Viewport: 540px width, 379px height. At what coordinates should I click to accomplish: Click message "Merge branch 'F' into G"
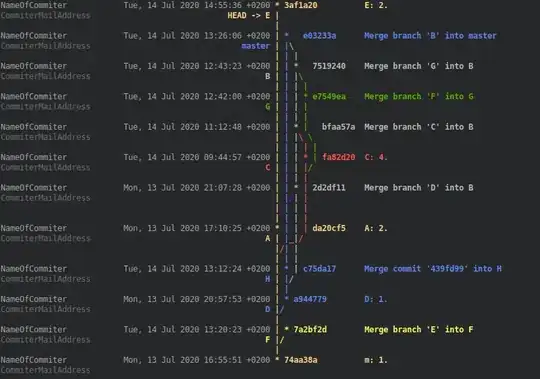pyautogui.click(x=418, y=96)
